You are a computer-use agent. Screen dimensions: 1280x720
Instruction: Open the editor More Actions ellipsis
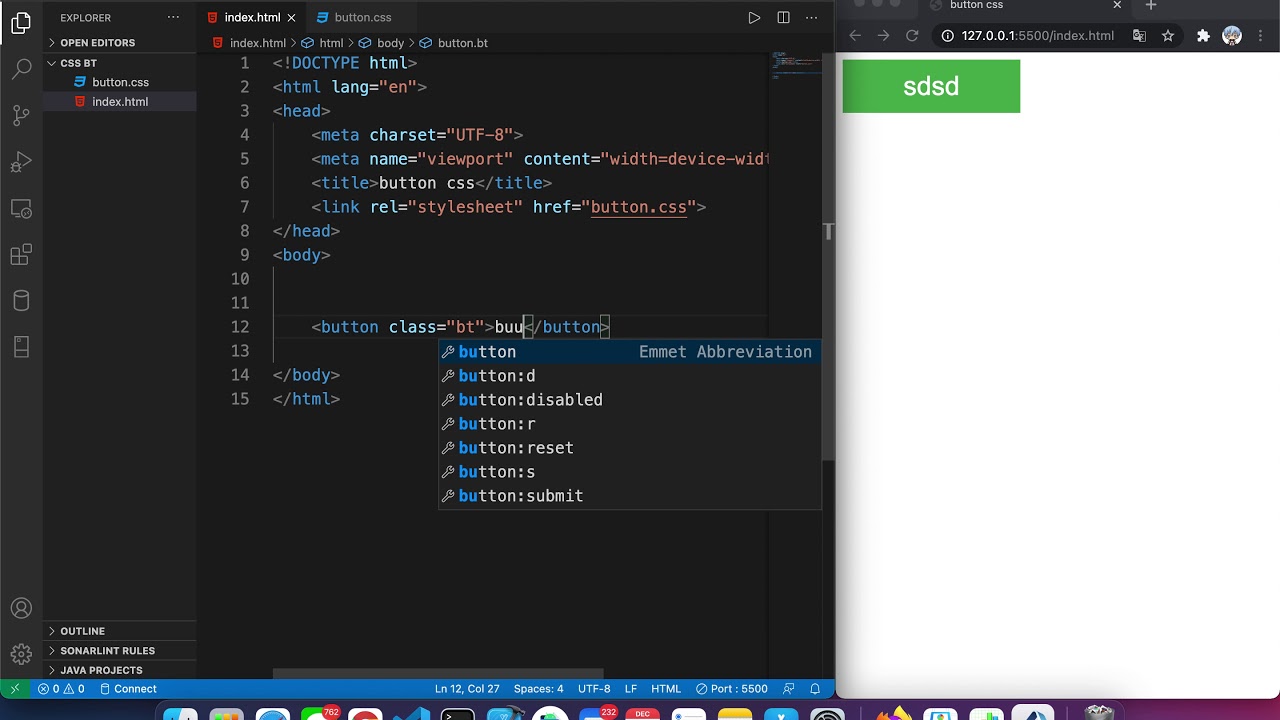click(812, 17)
